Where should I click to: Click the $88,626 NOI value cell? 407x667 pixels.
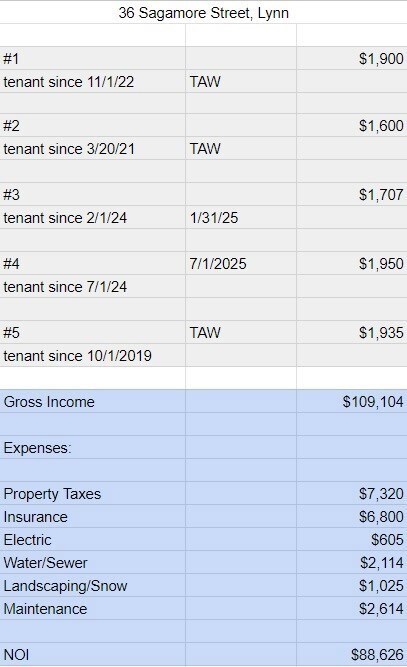point(352,654)
